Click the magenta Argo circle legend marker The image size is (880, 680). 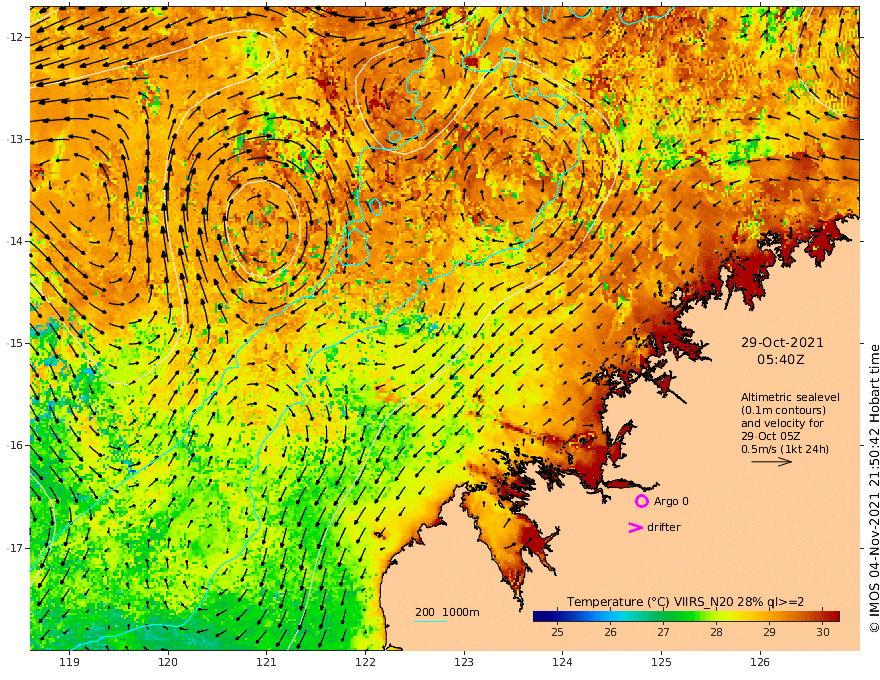click(641, 501)
